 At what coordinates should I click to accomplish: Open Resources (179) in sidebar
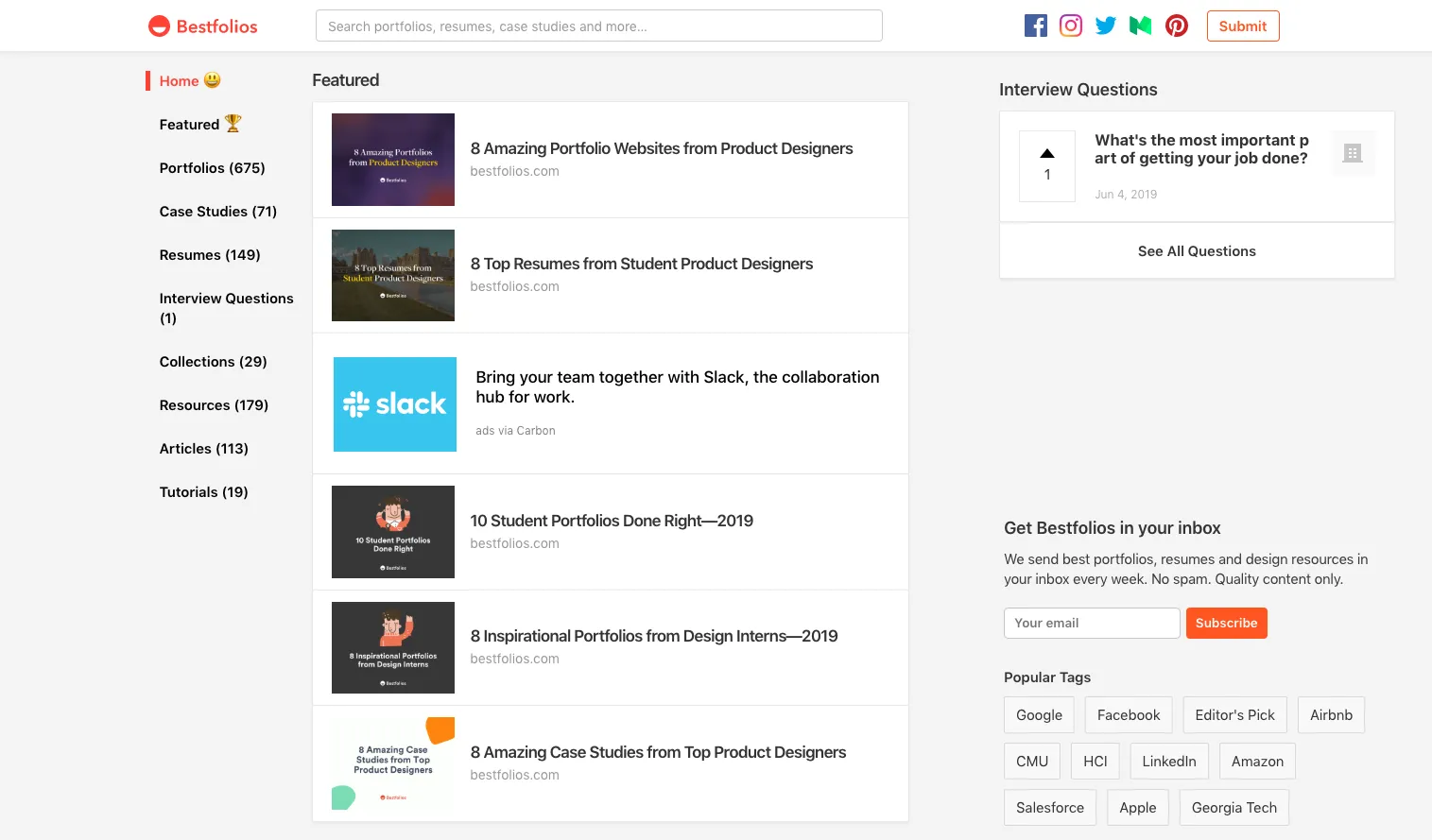click(214, 404)
